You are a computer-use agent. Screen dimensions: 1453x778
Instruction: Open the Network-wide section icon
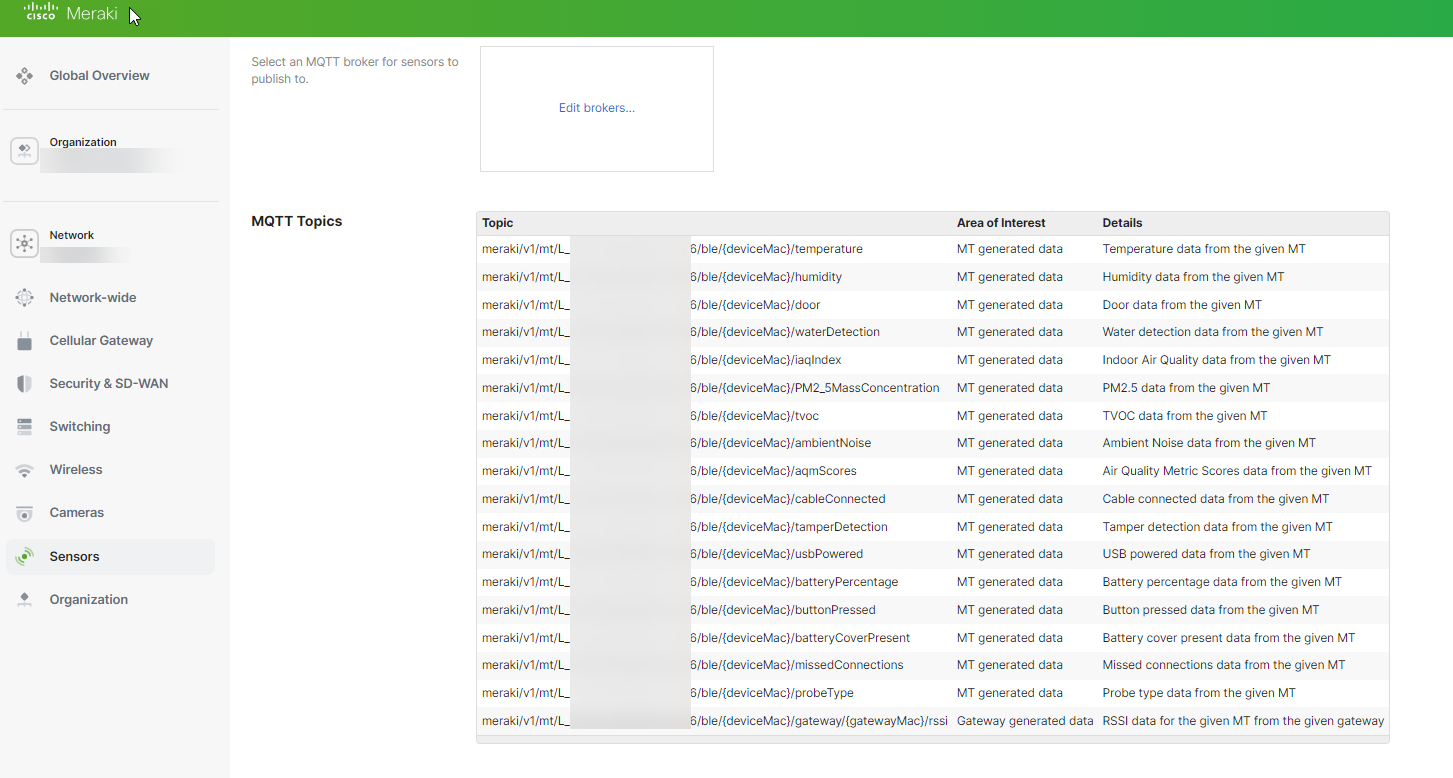(24, 297)
